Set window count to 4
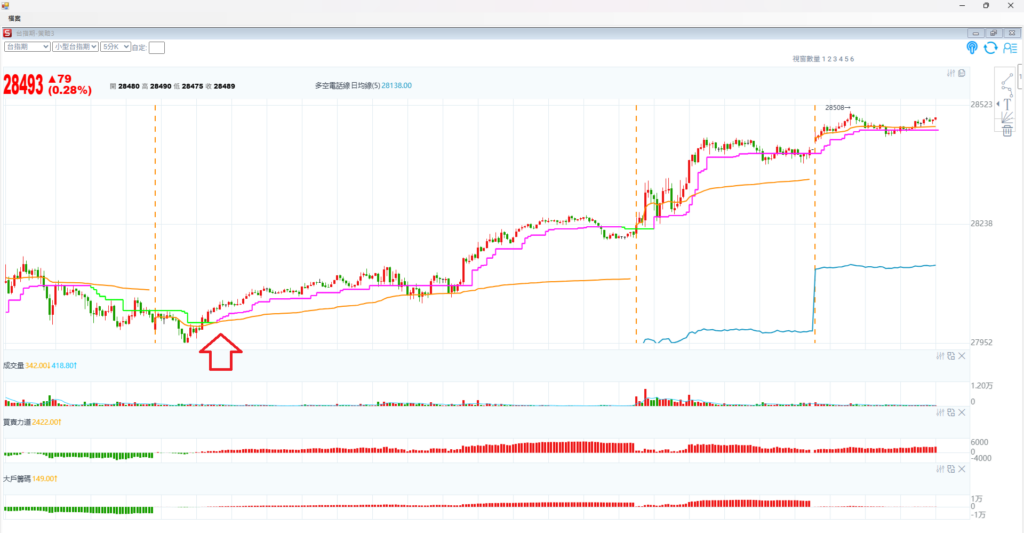 tap(840, 60)
